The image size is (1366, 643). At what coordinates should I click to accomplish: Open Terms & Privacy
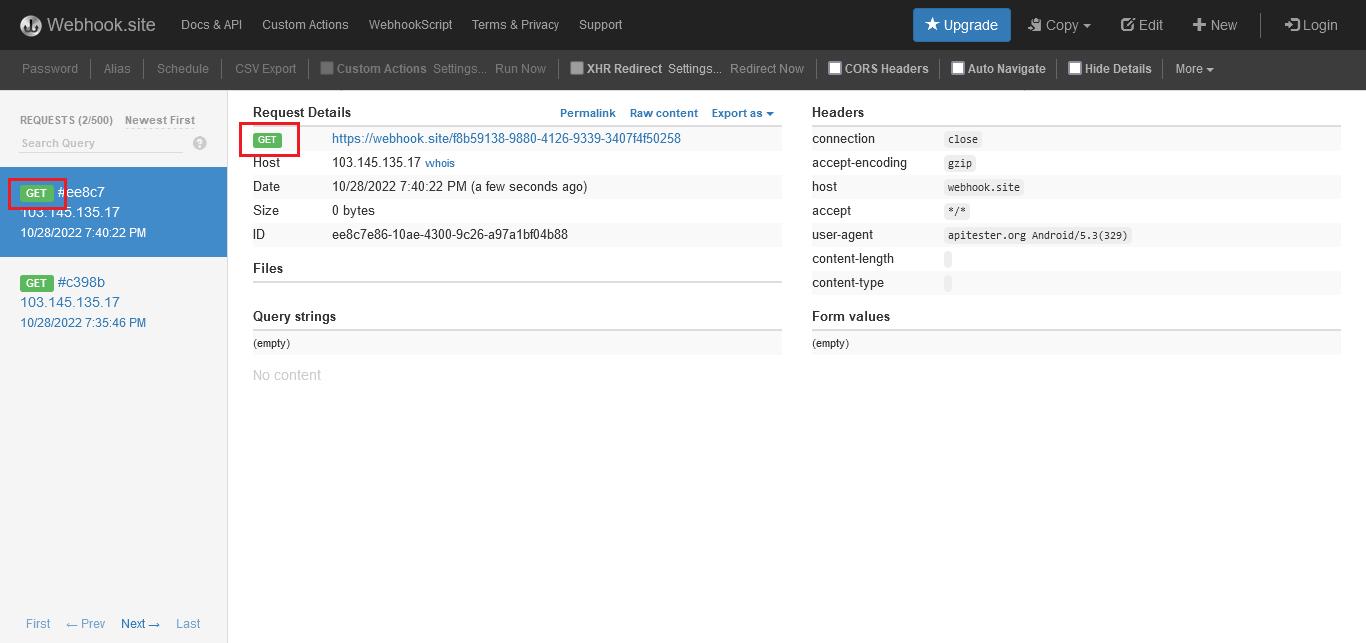pyautogui.click(x=516, y=25)
